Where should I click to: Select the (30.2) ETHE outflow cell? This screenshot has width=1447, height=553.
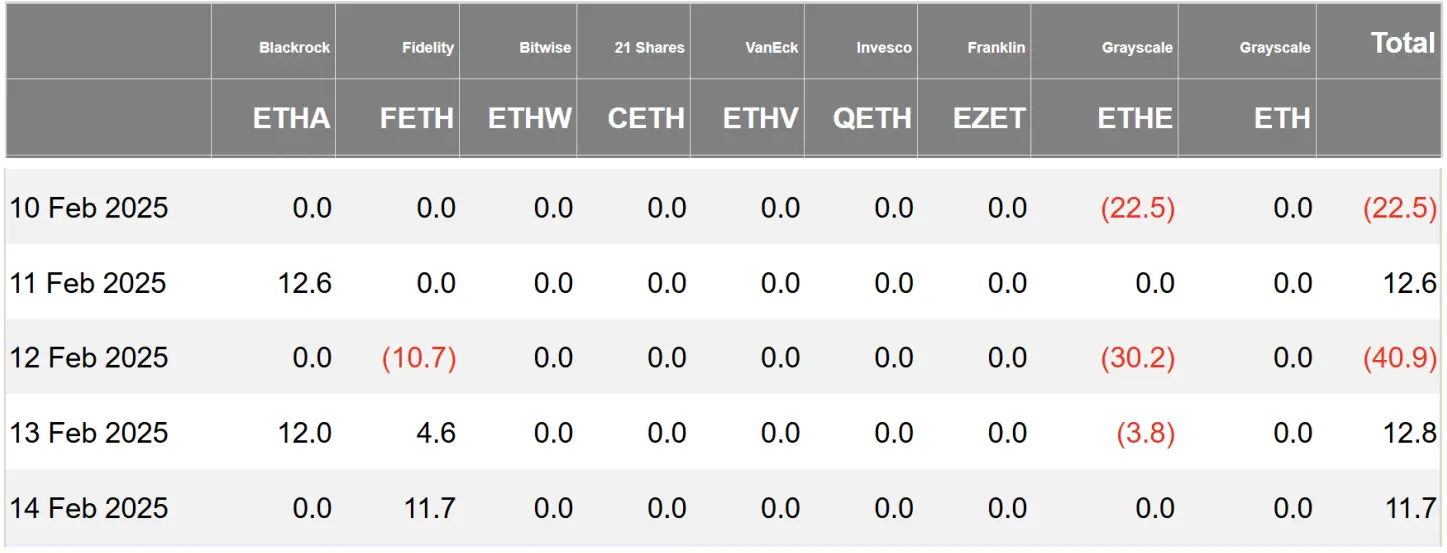coord(1137,358)
